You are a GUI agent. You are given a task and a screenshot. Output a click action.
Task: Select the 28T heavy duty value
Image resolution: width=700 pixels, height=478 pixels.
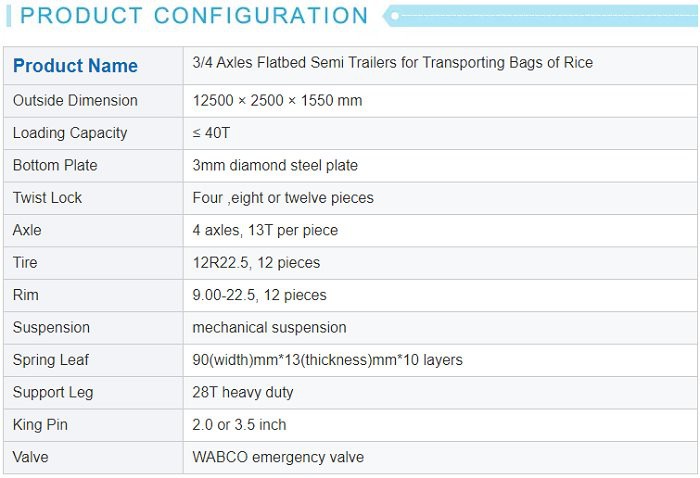[243, 392]
